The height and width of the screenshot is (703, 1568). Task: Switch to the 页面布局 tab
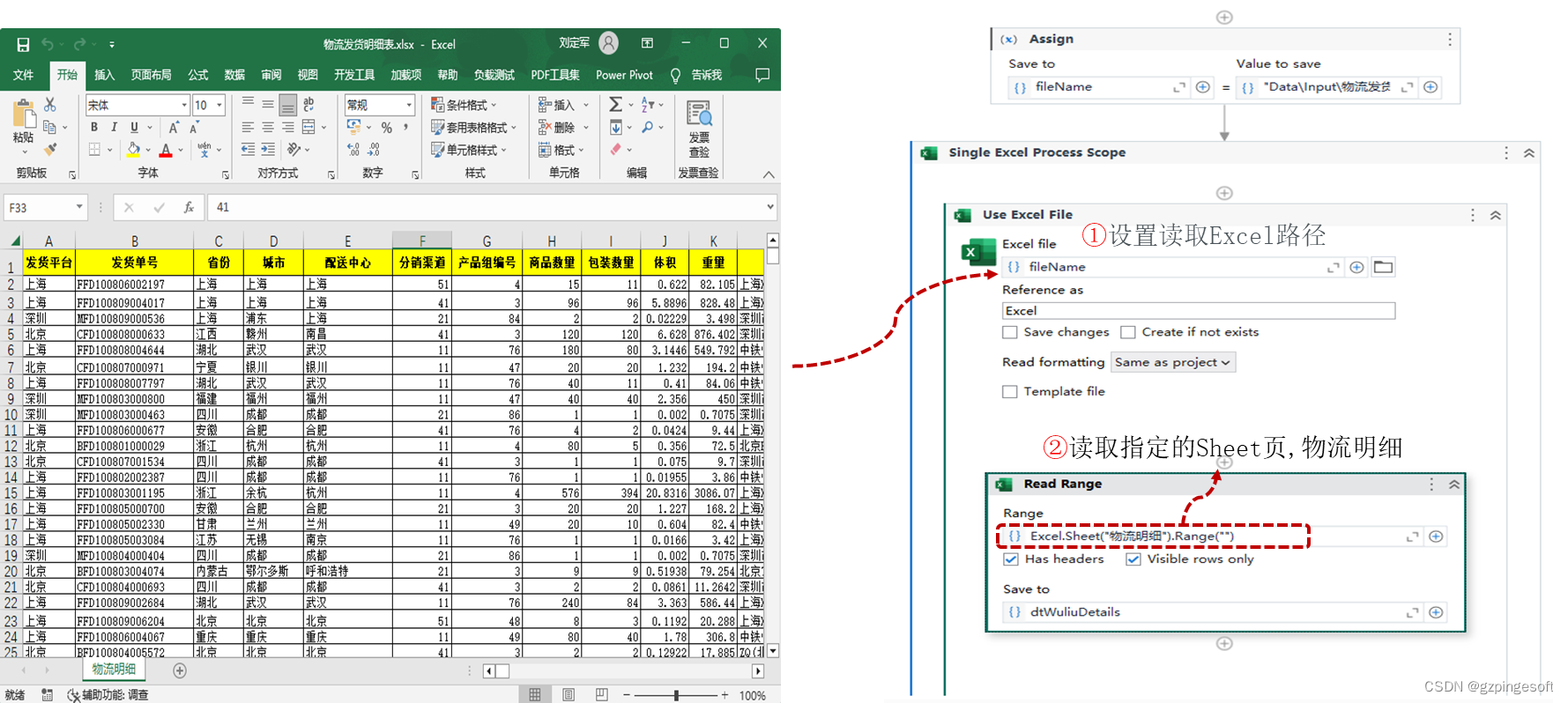click(152, 75)
